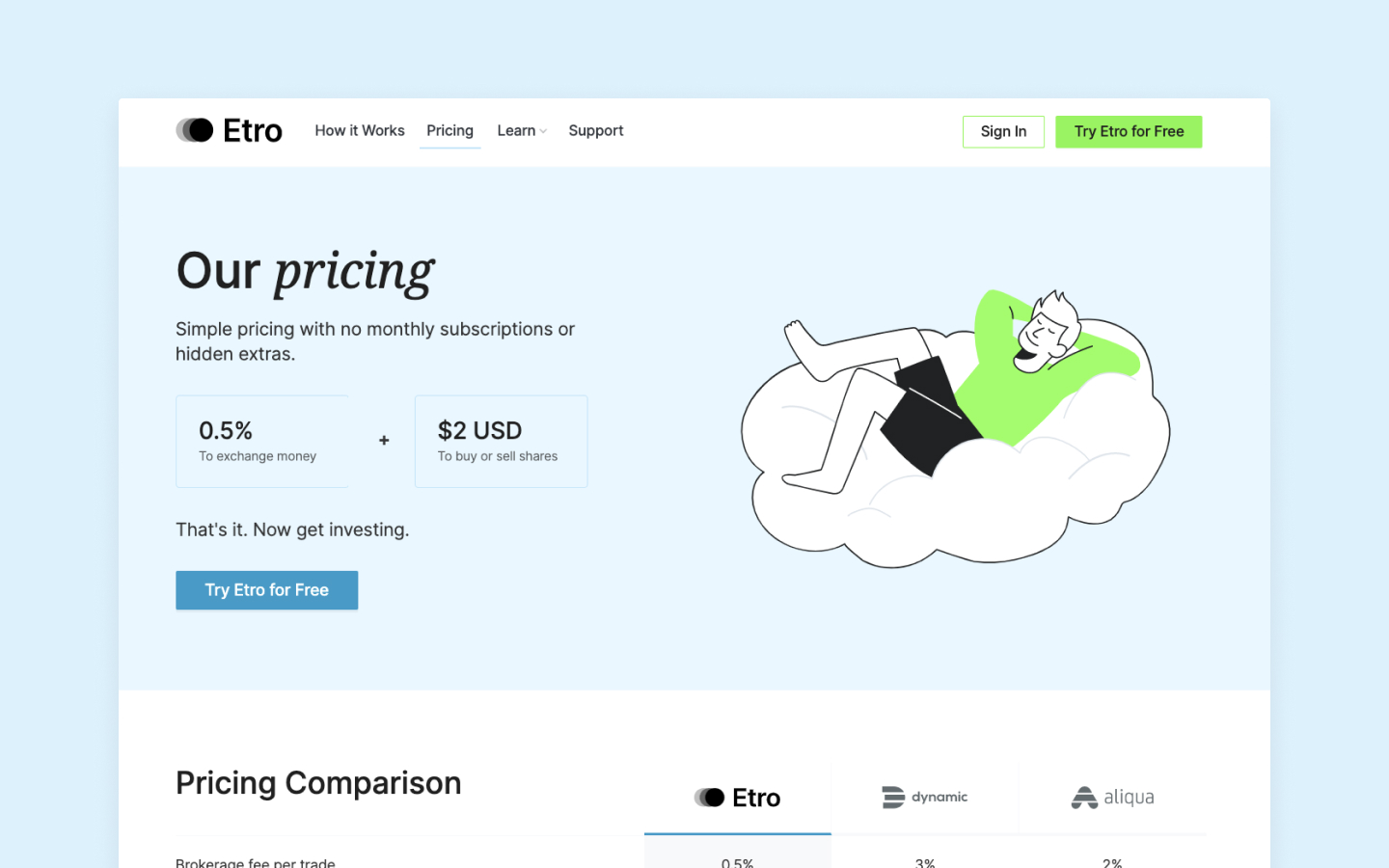
Task: Click the Etro wordmark text in the header
Action: (253, 130)
